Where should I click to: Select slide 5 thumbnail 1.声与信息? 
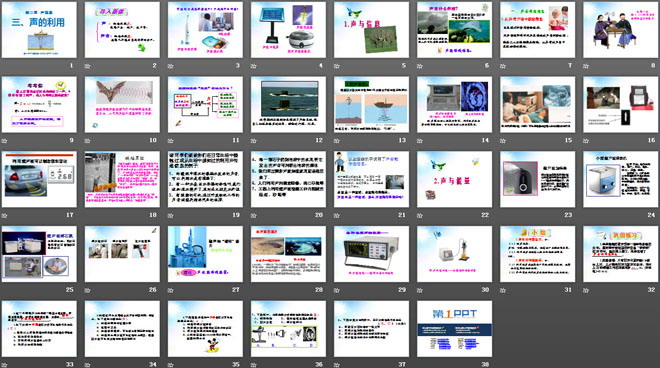371,29
